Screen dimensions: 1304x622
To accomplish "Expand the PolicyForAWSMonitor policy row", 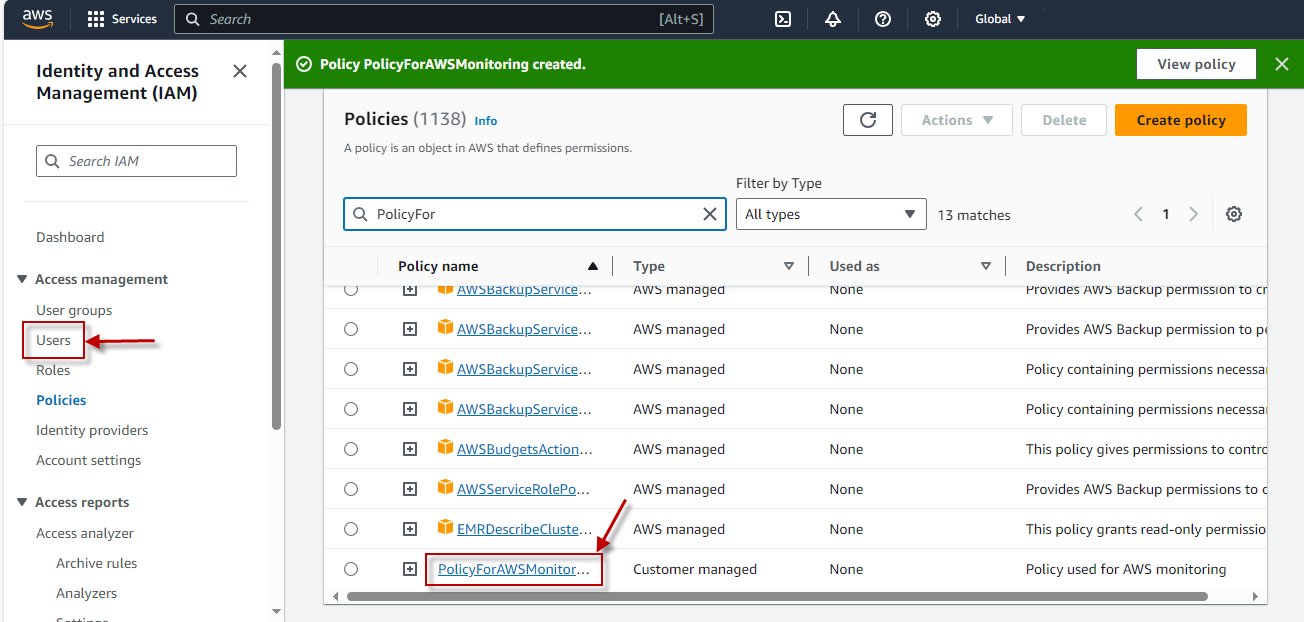I will click(410, 569).
